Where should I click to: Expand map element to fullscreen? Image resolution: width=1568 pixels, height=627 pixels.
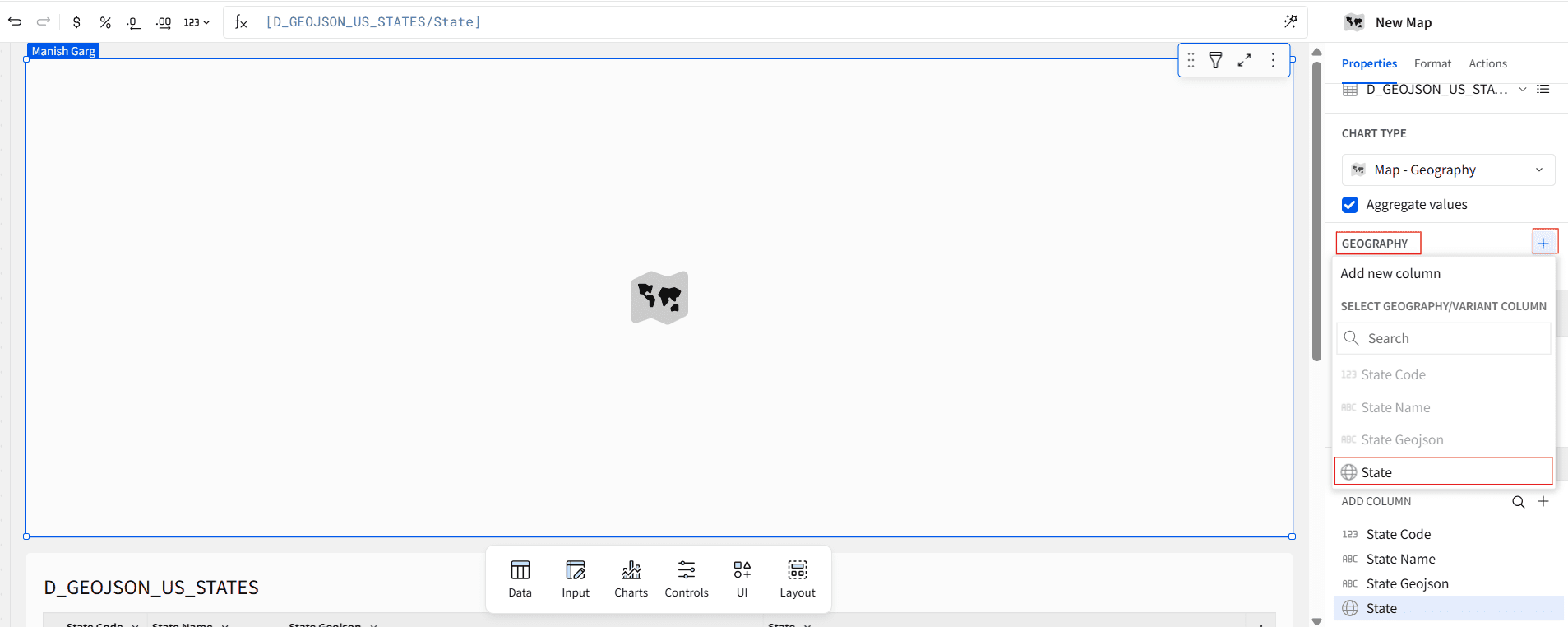click(x=1245, y=60)
